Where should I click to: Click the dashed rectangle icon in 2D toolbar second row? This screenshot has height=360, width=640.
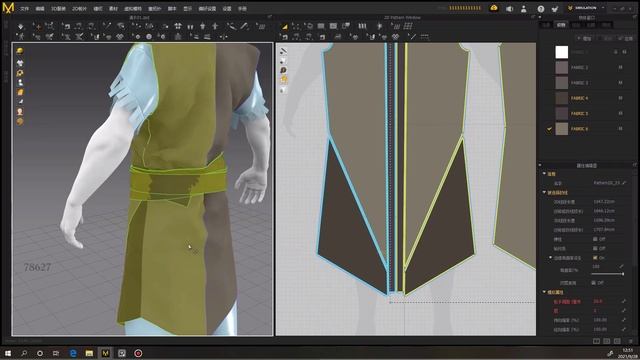click(x=425, y=37)
